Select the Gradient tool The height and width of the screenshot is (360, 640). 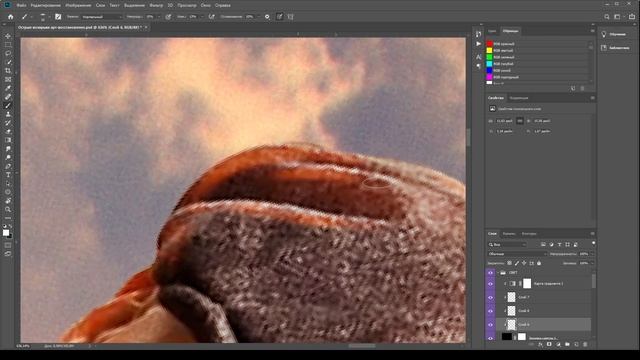coord(8,140)
